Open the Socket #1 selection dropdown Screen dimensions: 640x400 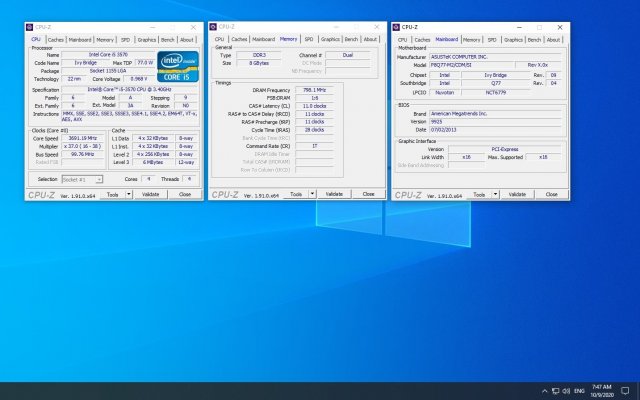tap(83, 179)
